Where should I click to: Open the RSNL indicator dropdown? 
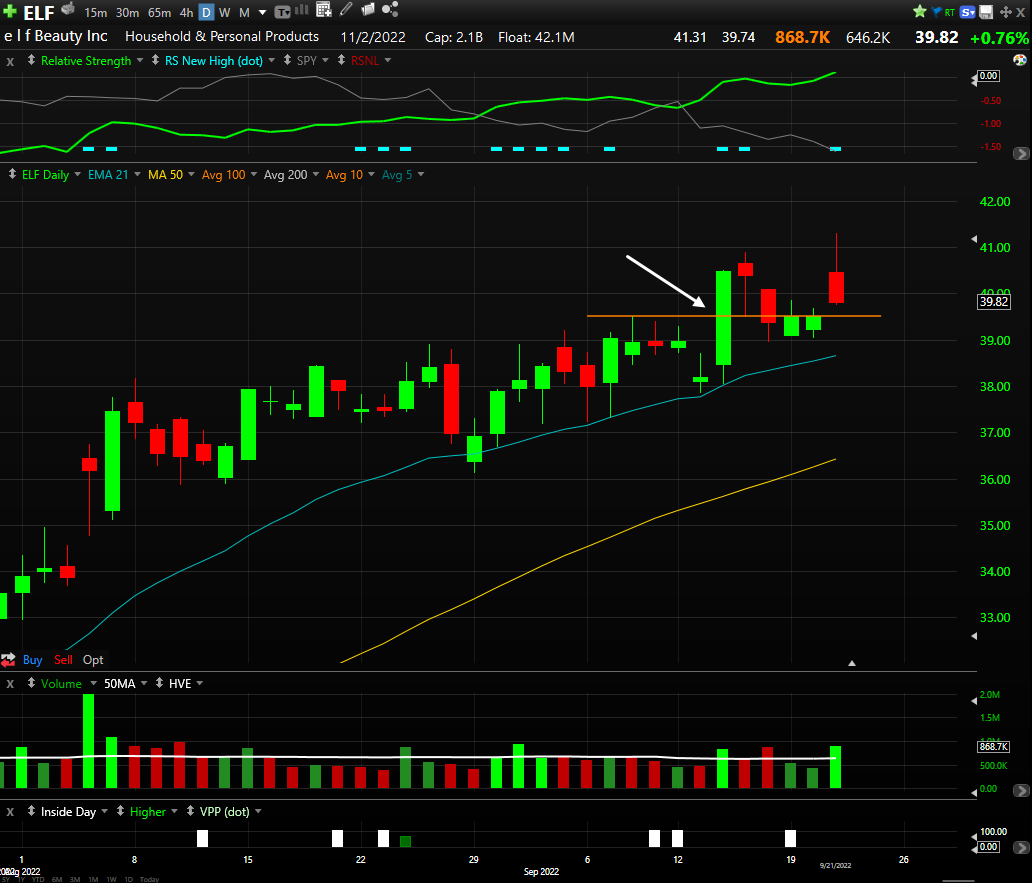[x=388, y=61]
